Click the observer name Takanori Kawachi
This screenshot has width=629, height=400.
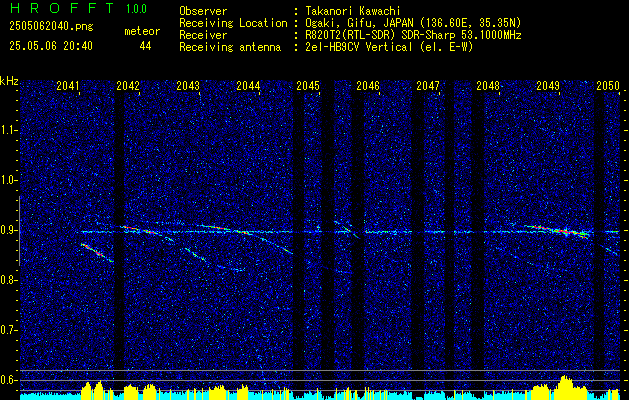click(x=353, y=11)
